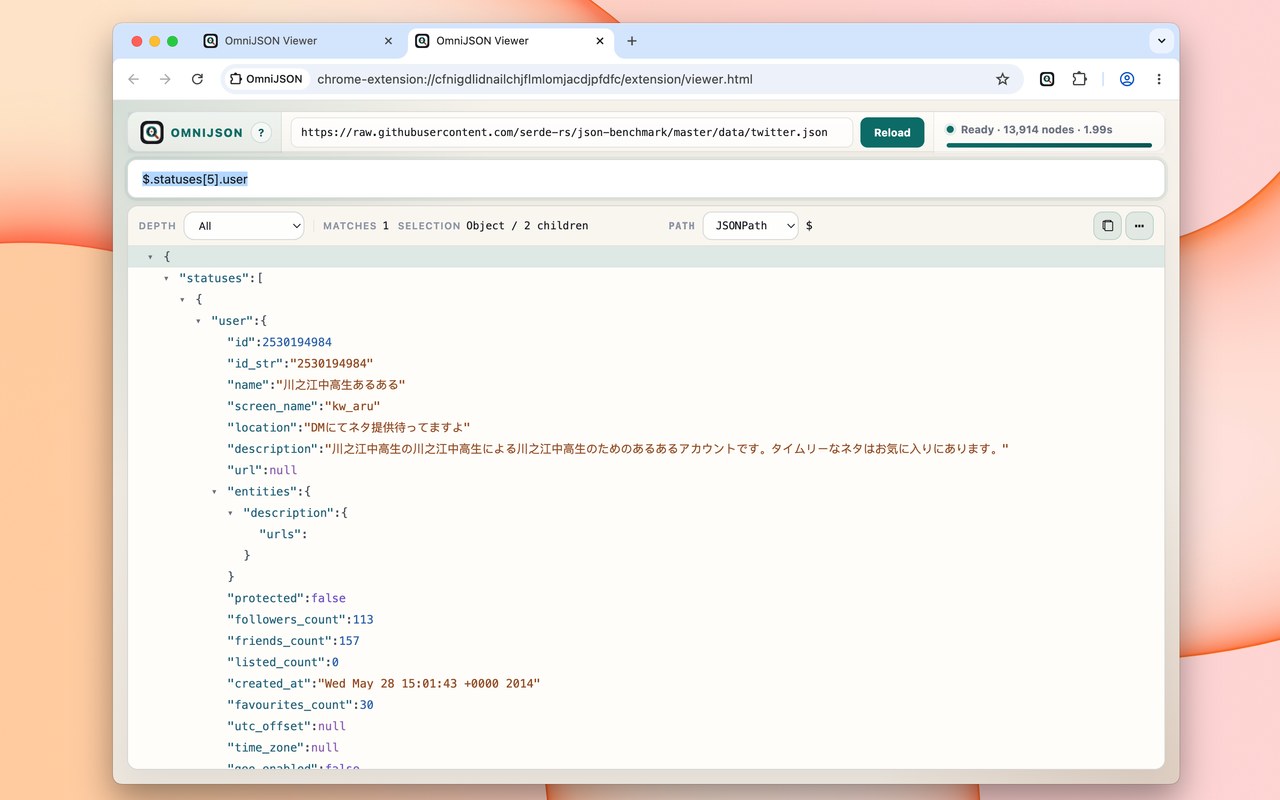Open the Chrome profile avatar
The width and height of the screenshot is (1280, 800).
click(x=1127, y=79)
